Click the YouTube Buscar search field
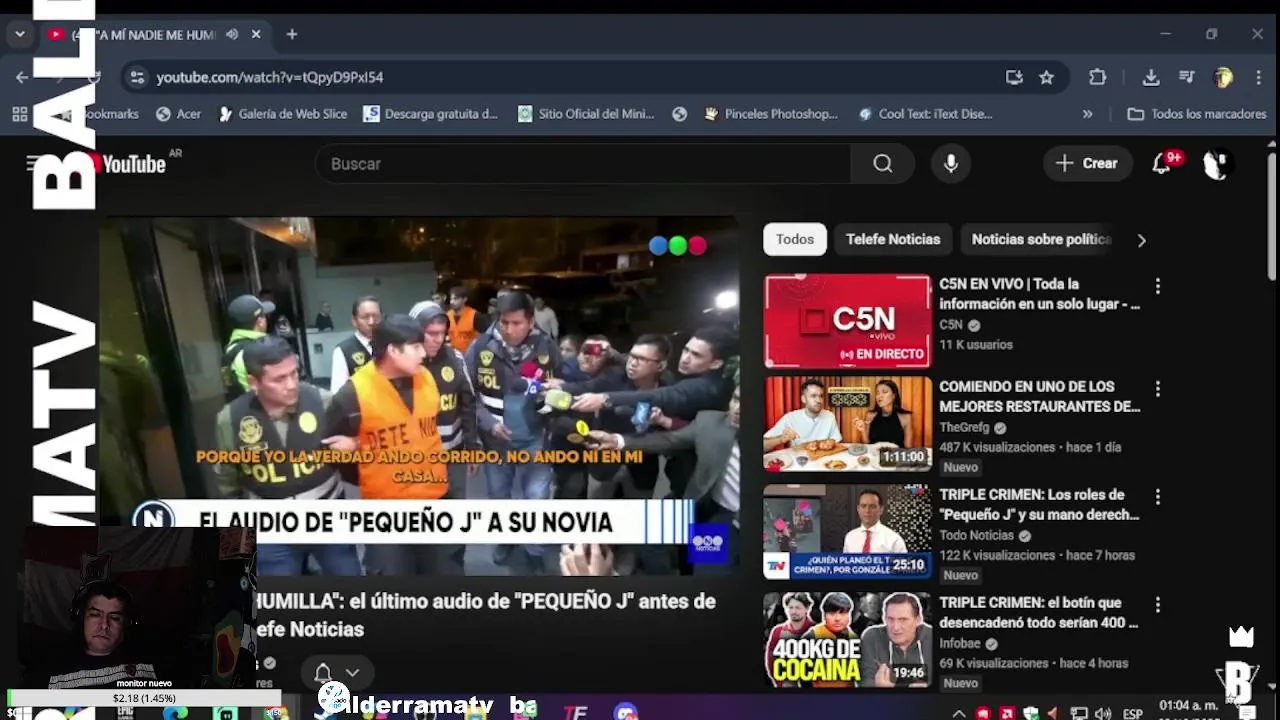The width and height of the screenshot is (1280, 720). pos(583,164)
